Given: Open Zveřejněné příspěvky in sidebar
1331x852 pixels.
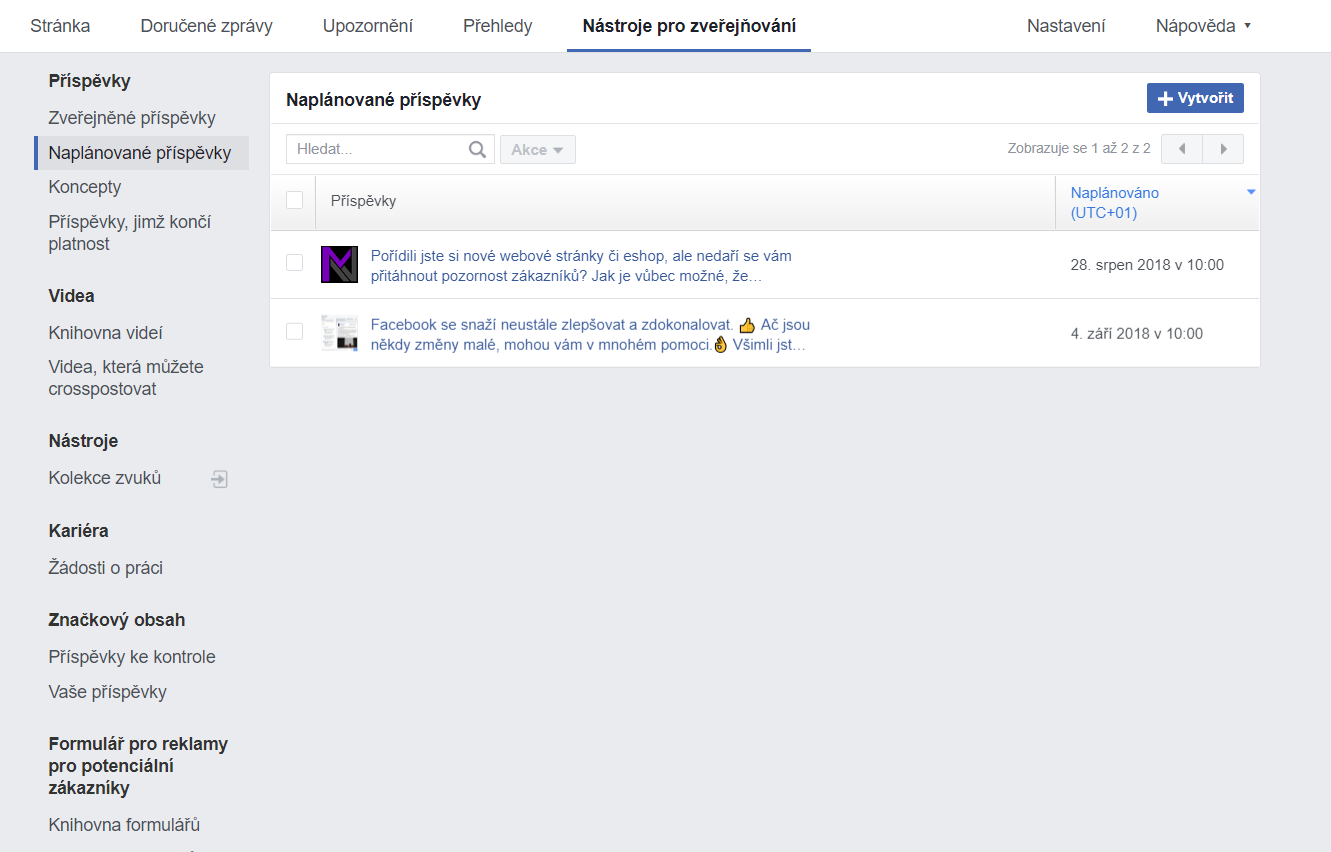Looking at the screenshot, I should pos(132,118).
